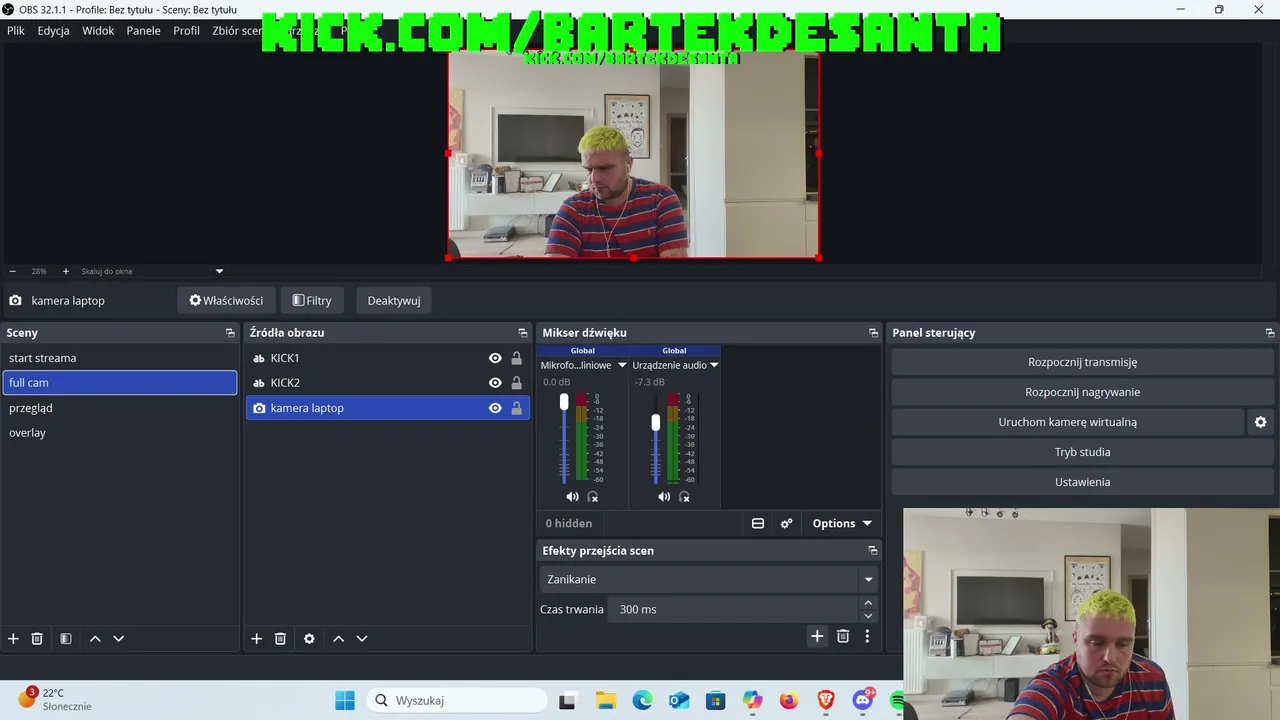Open preview scaling dropdown 'Skaluj do okna'
Image resolution: width=1280 pixels, height=720 pixels.
(x=152, y=271)
